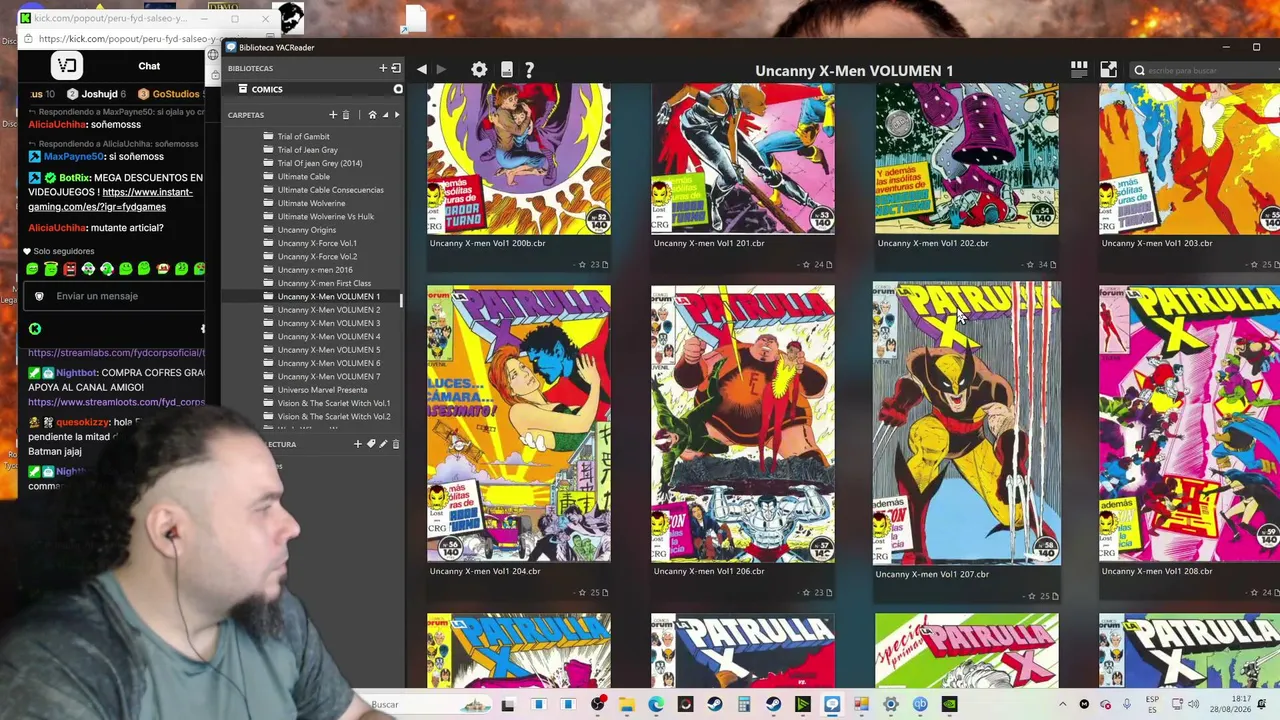
Task: Open qBittorrent from the taskbar
Action: pos(920,704)
